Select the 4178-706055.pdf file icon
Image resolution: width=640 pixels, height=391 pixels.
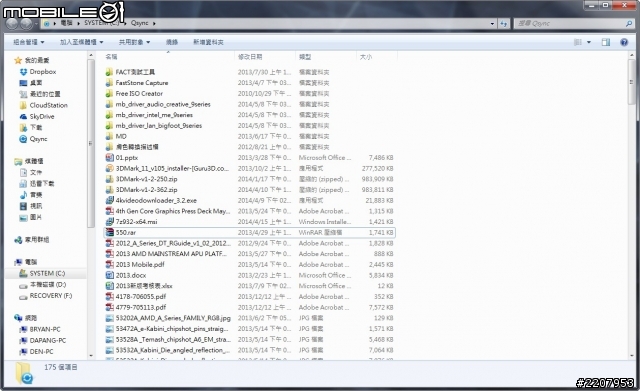pyautogui.click(x=109, y=297)
